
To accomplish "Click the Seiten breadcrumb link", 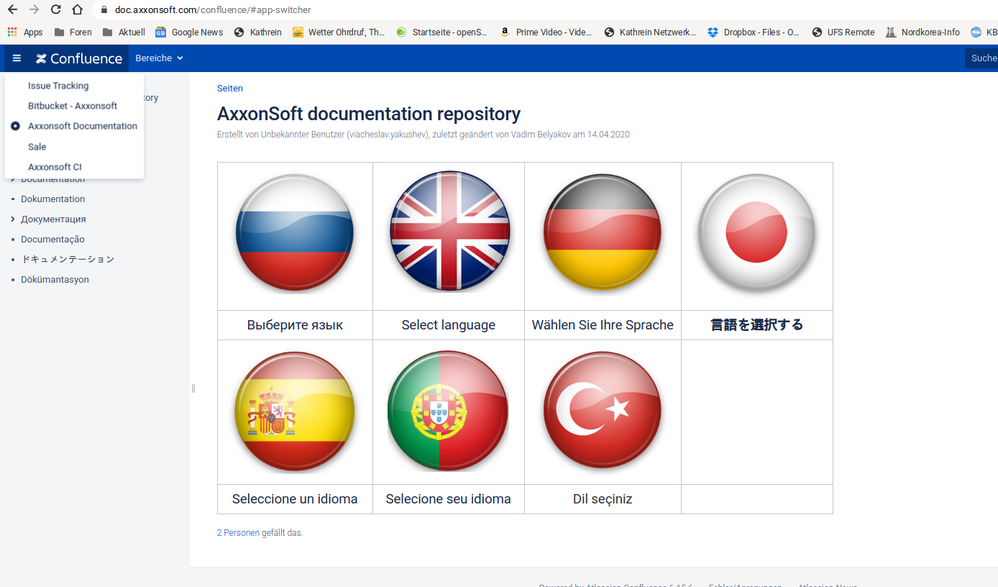I will [230, 88].
